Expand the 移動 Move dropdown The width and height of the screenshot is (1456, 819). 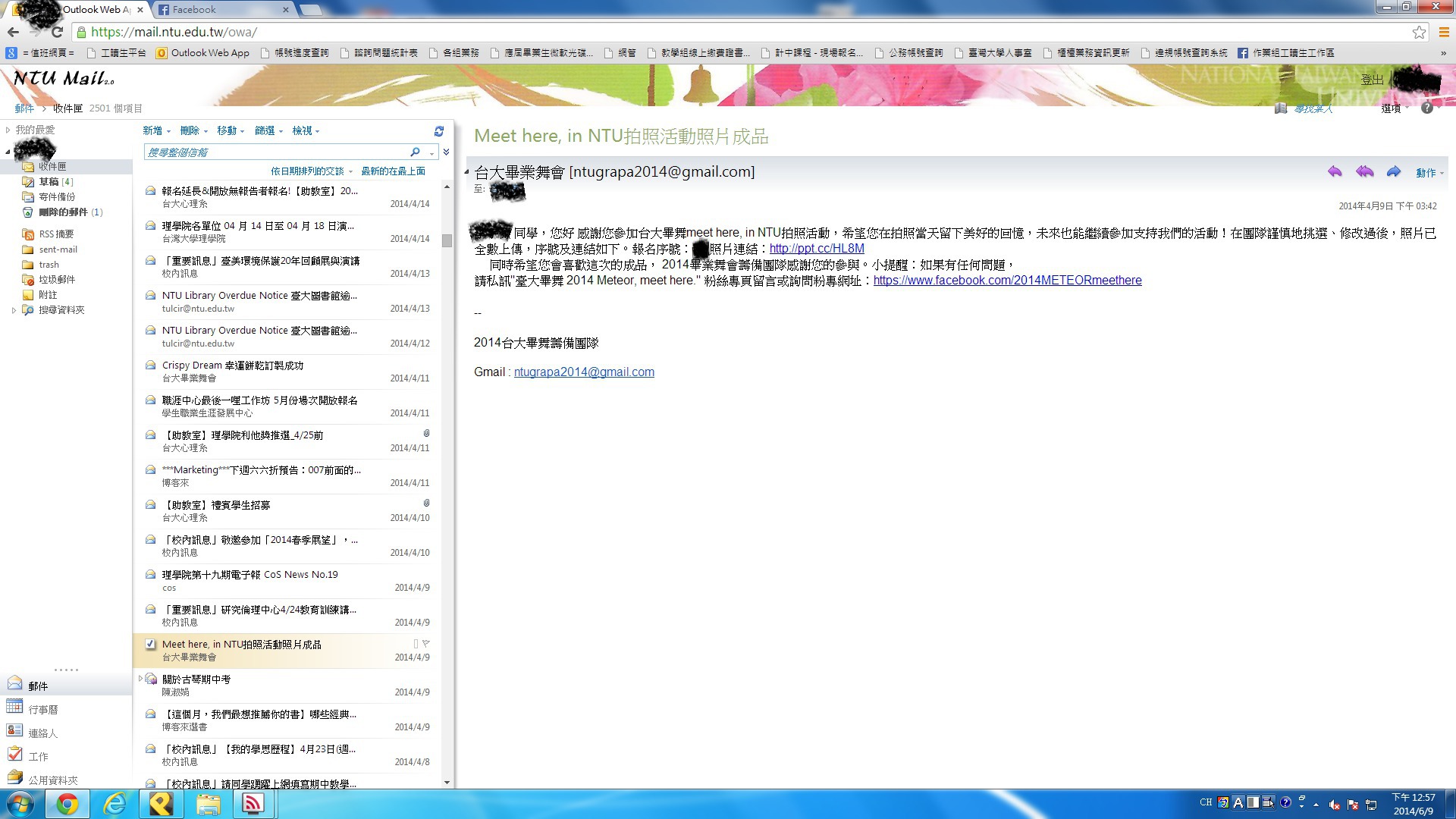point(231,130)
